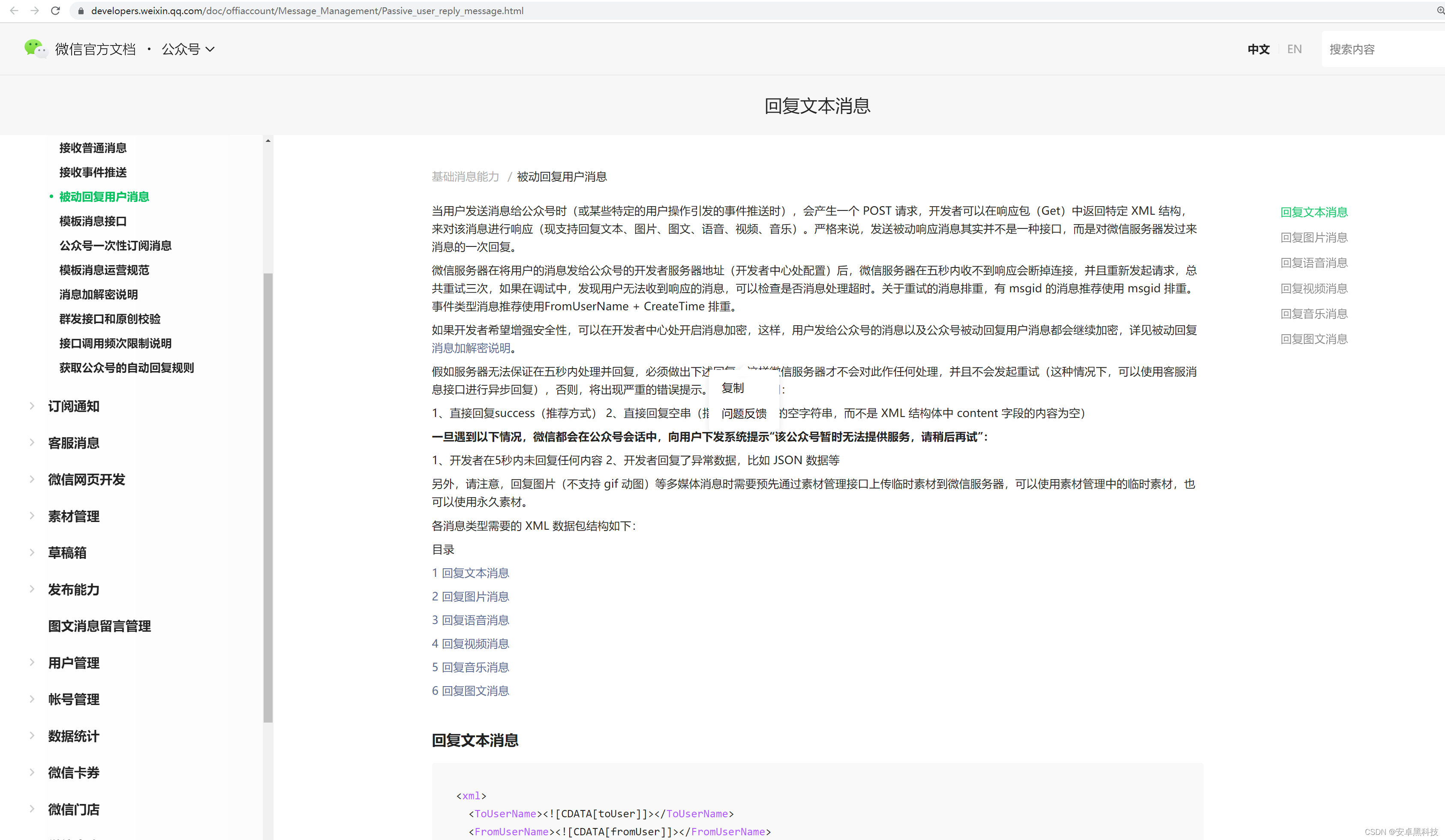Open the 公众号 dropdown menu
The height and width of the screenshot is (840, 1445).
click(x=187, y=49)
